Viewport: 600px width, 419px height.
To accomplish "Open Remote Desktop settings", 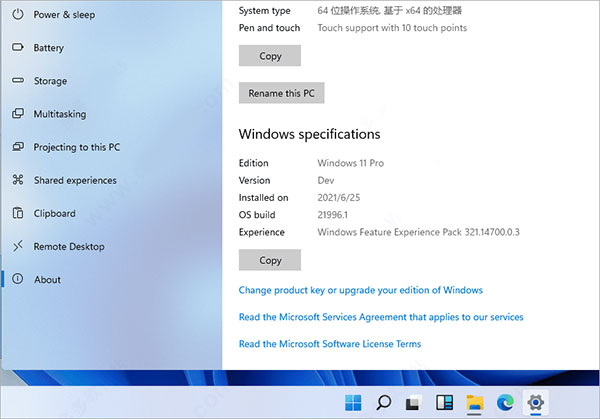I will pyautogui.click(x=68, y=246).
